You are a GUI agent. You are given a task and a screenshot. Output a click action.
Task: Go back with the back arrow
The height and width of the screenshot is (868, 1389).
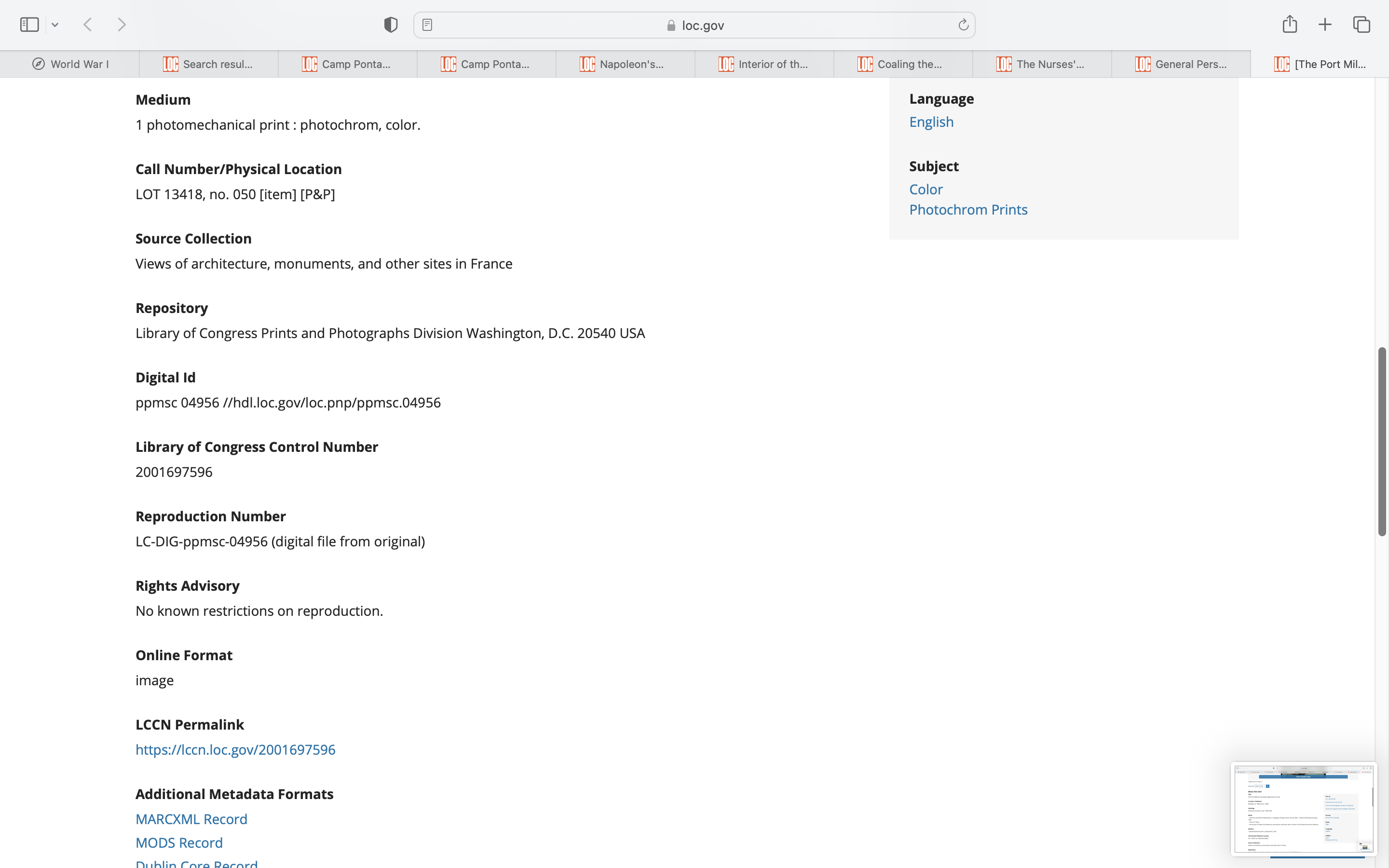pos(88,25)
